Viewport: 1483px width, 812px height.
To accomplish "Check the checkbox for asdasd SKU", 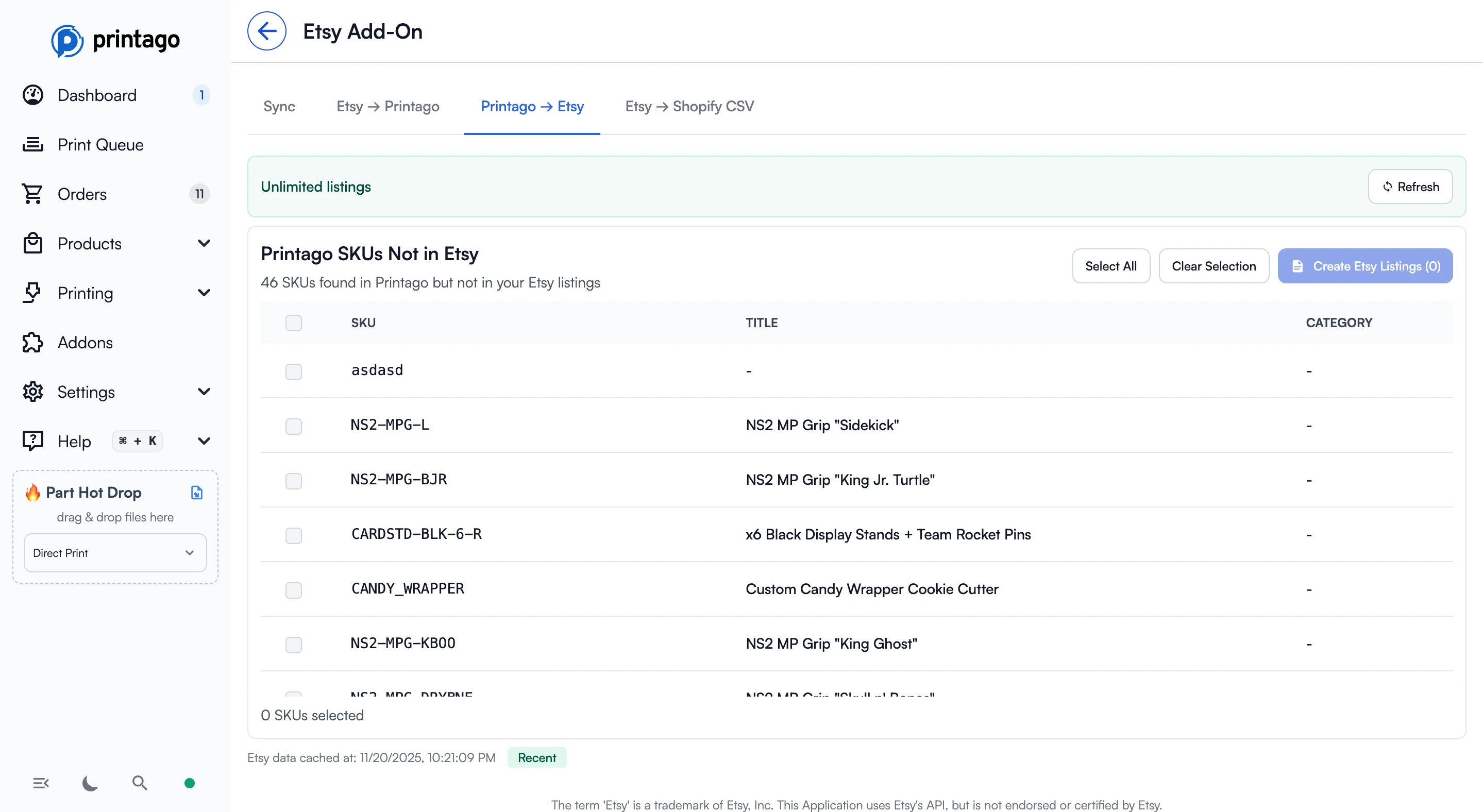I will (294, 372).
